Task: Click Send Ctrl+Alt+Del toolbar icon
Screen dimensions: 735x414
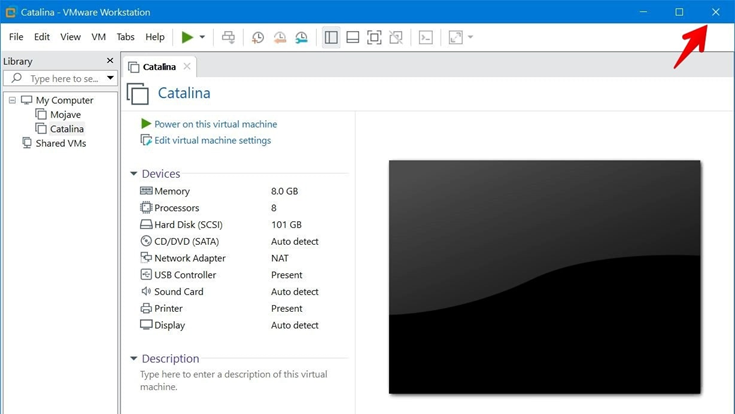Action: click(228, 37)
